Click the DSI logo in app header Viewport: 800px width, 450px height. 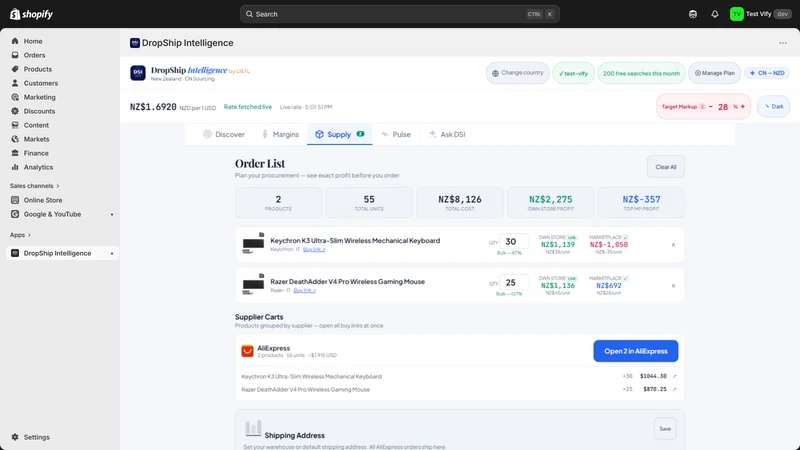pos(138,73)
